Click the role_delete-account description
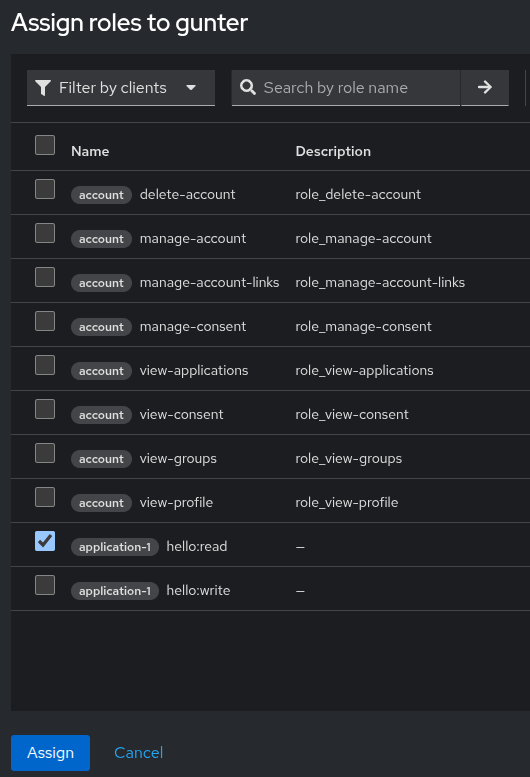This screenshot has height=777, width=530. tap(358, 194)
